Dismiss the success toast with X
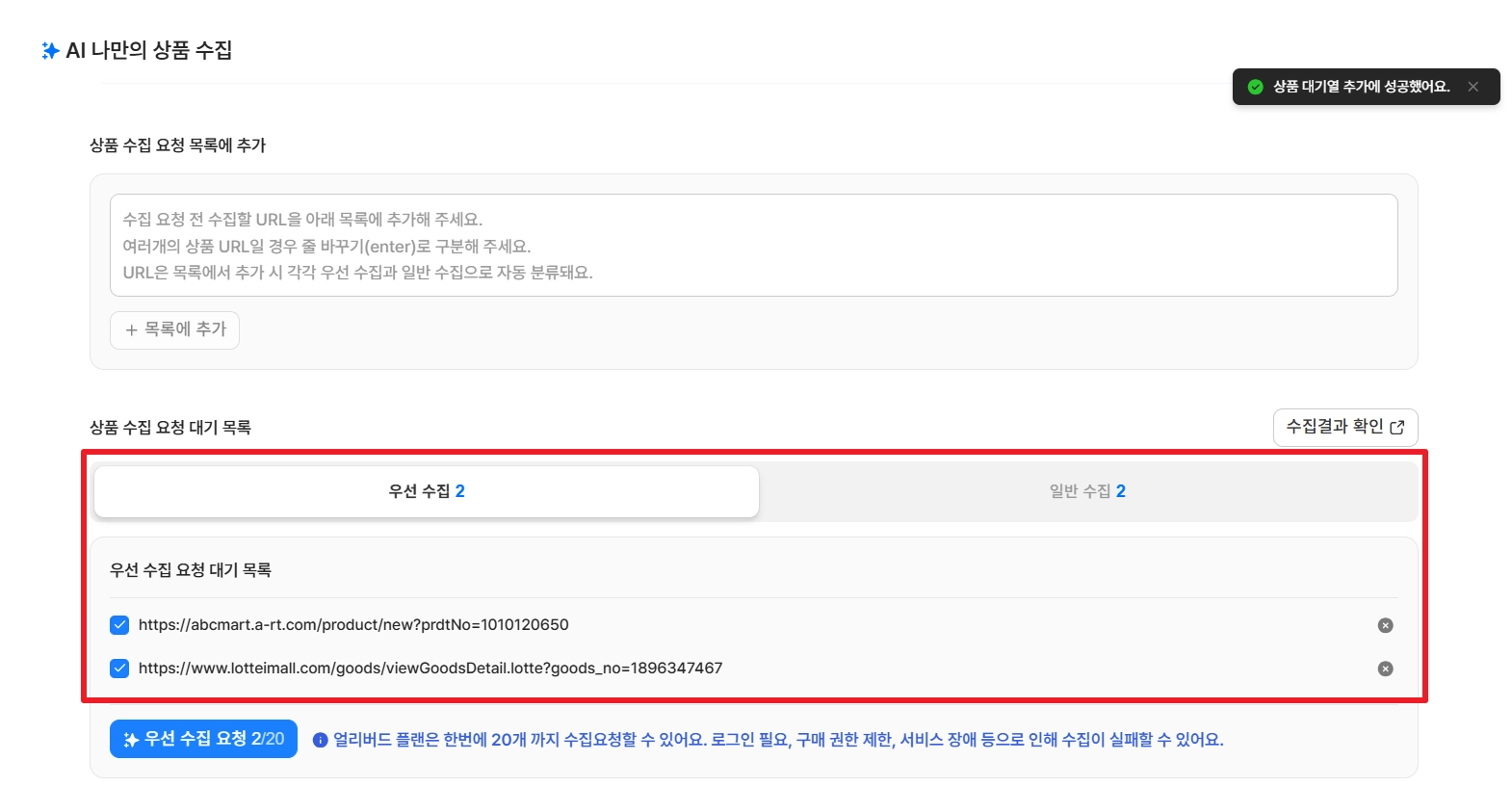Viewport: 1512px width, 787px height. click(1473, 87)
